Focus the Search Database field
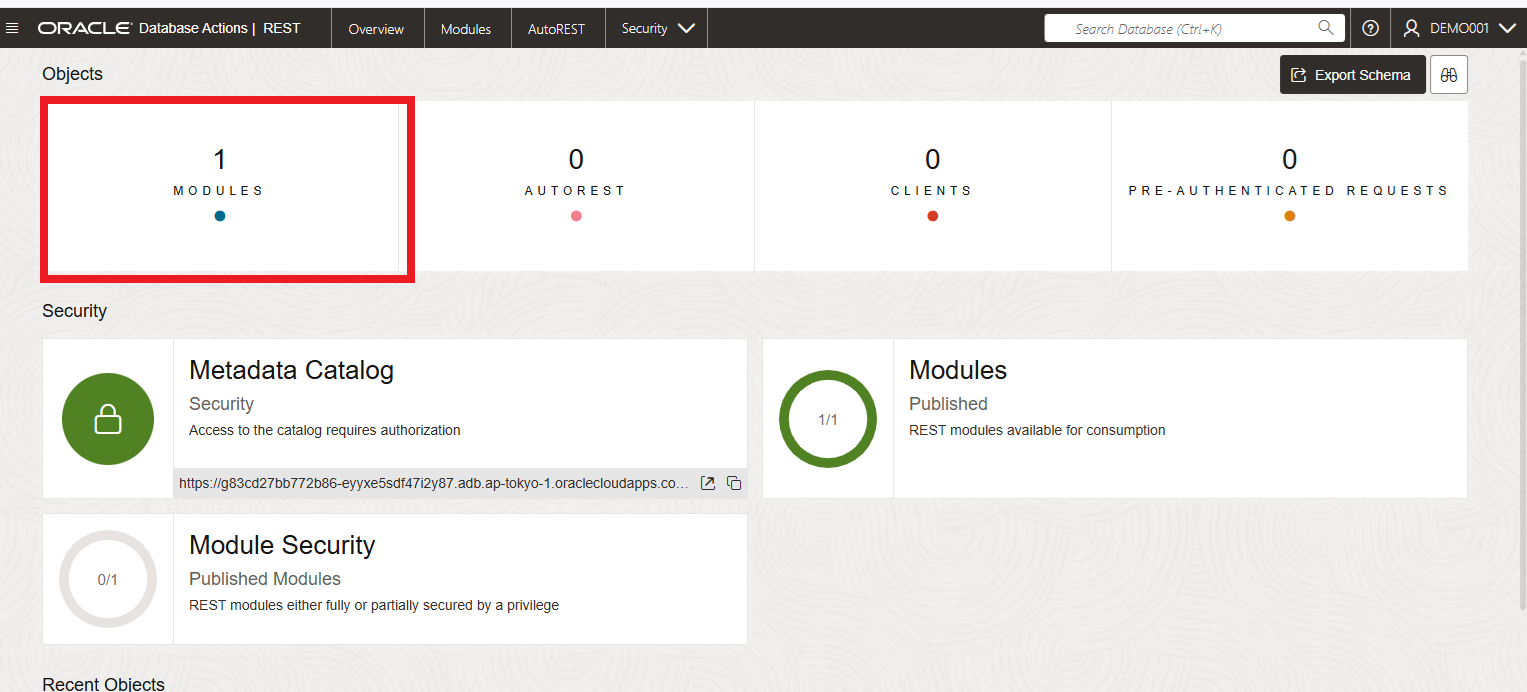The image size is (1527, 692). pos(1193,29)
